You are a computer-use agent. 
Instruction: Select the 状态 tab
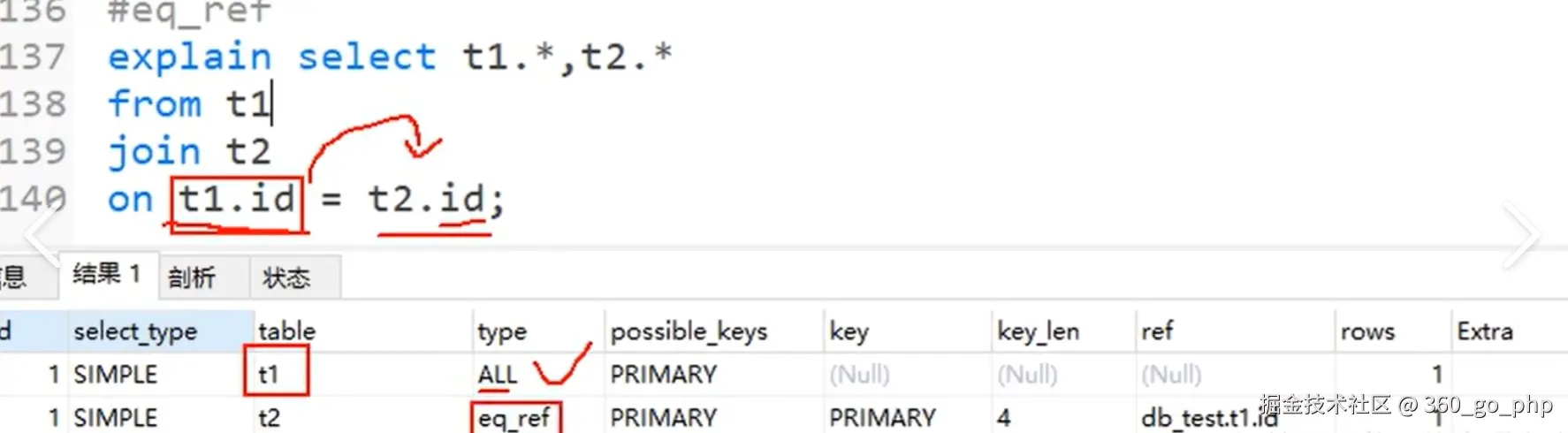[x=286, y=277]
